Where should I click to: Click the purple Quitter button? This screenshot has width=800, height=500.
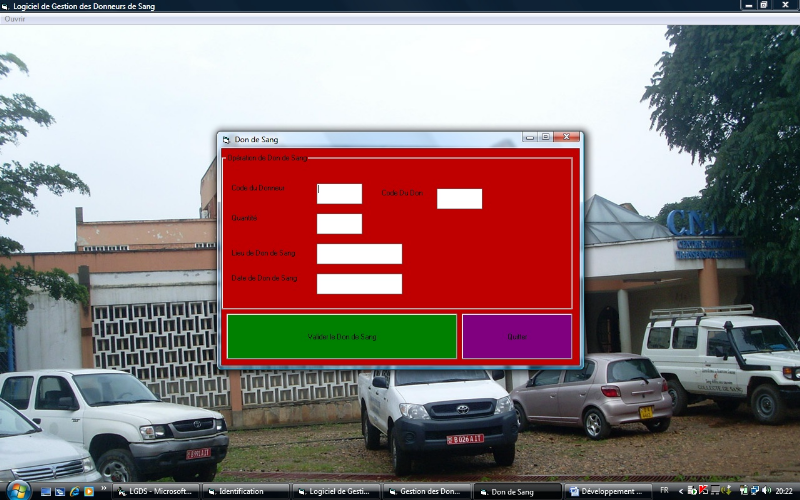pos(517,337)
